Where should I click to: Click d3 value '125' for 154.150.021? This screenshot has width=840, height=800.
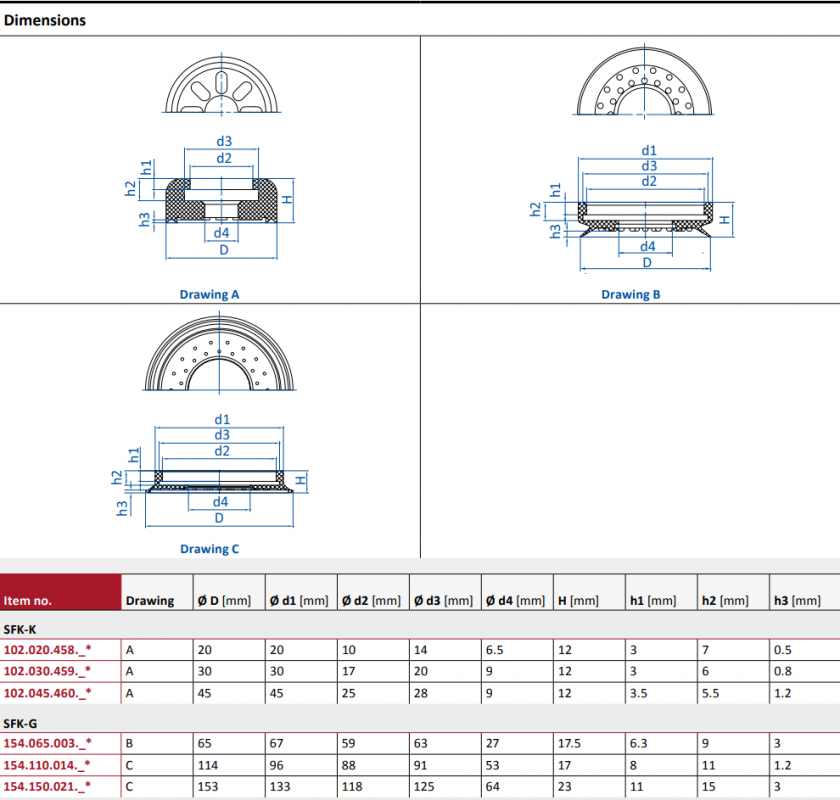pyautogui.click(x=424, y=787)
